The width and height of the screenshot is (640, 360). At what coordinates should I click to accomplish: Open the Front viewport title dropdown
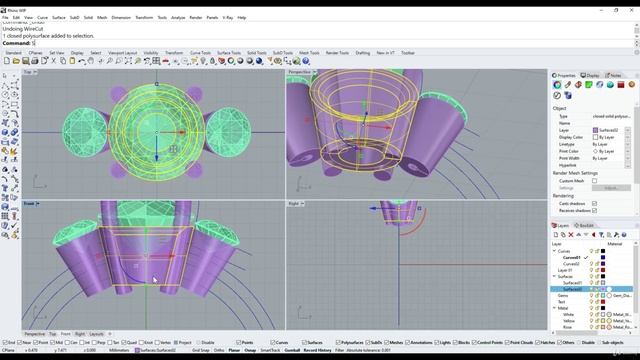(x=38, y=203)
